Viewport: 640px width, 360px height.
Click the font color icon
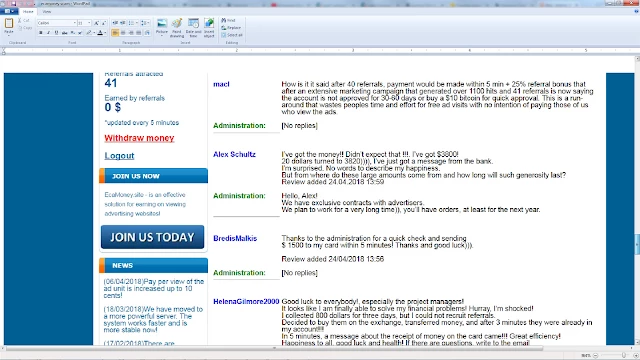(x=100, y=33)
